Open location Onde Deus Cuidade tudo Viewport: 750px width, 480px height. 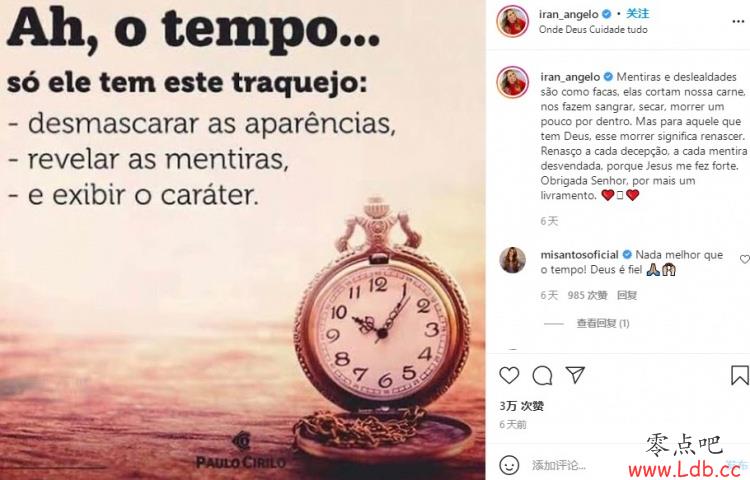coord(593,30)
